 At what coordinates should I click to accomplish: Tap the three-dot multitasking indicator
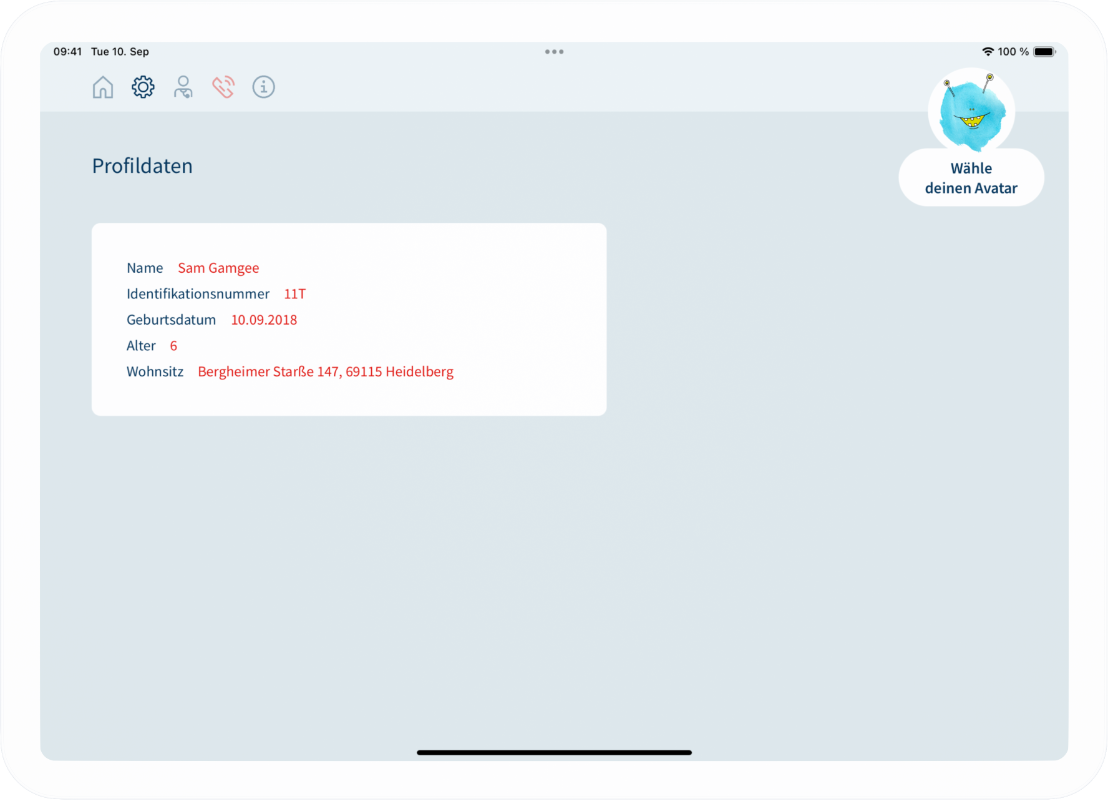[x=554, y=52]
